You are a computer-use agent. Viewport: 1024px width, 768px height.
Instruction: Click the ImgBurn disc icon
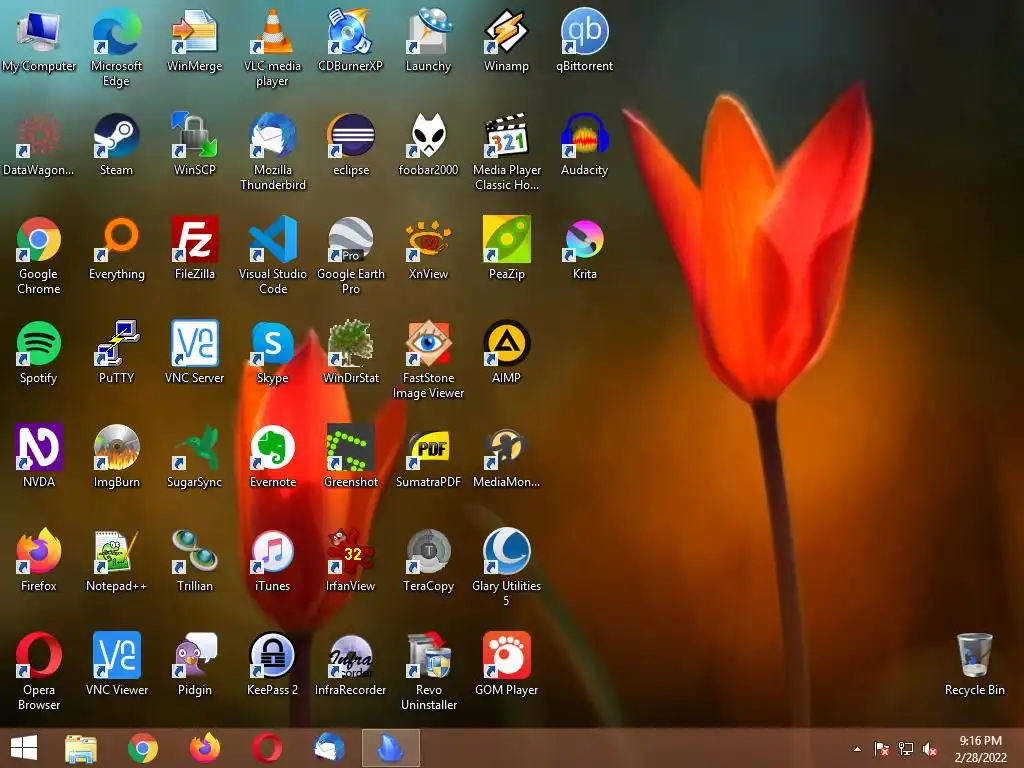click(116, 447)
